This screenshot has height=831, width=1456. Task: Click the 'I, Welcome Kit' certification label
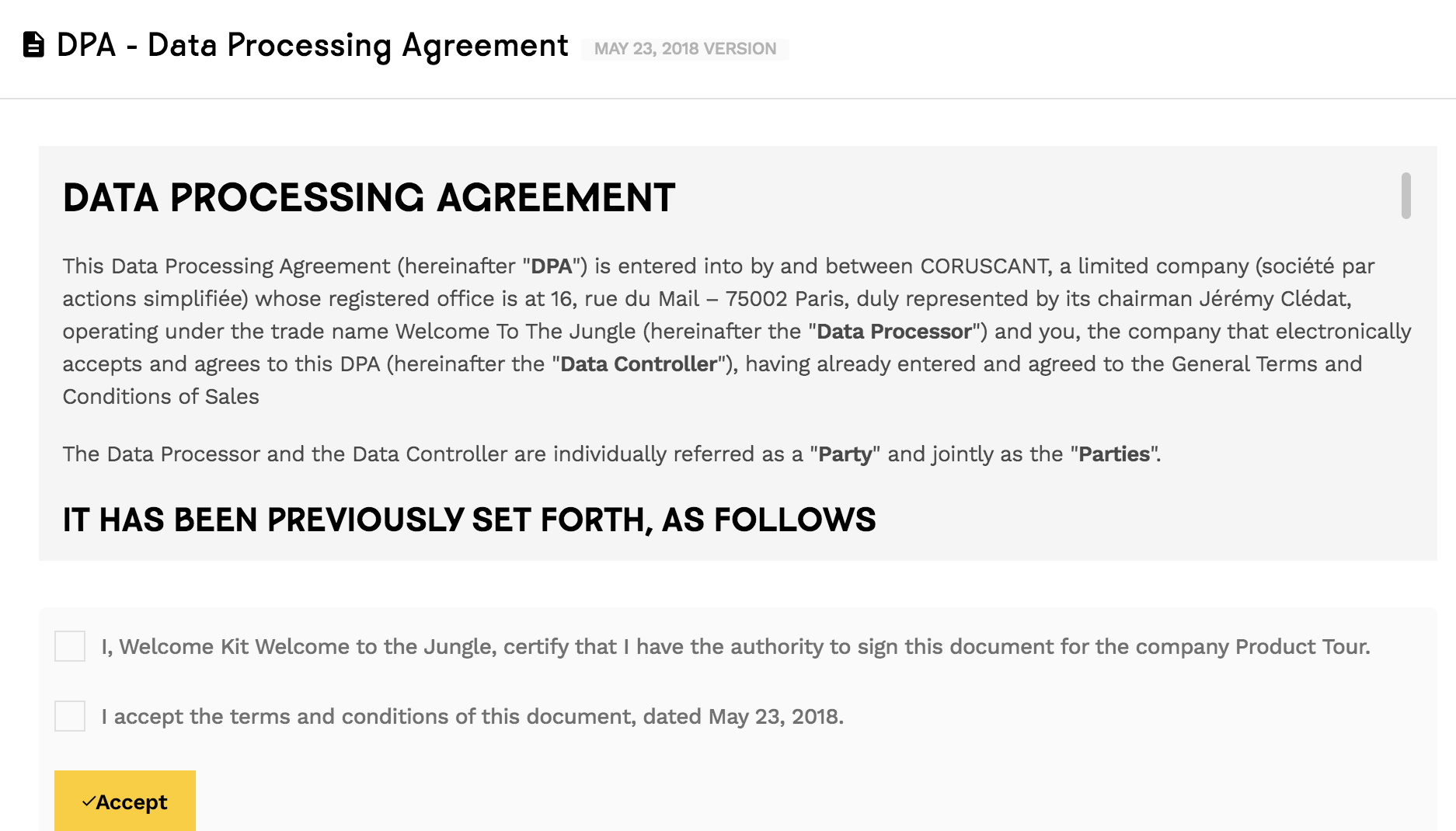tap(736, 646)
